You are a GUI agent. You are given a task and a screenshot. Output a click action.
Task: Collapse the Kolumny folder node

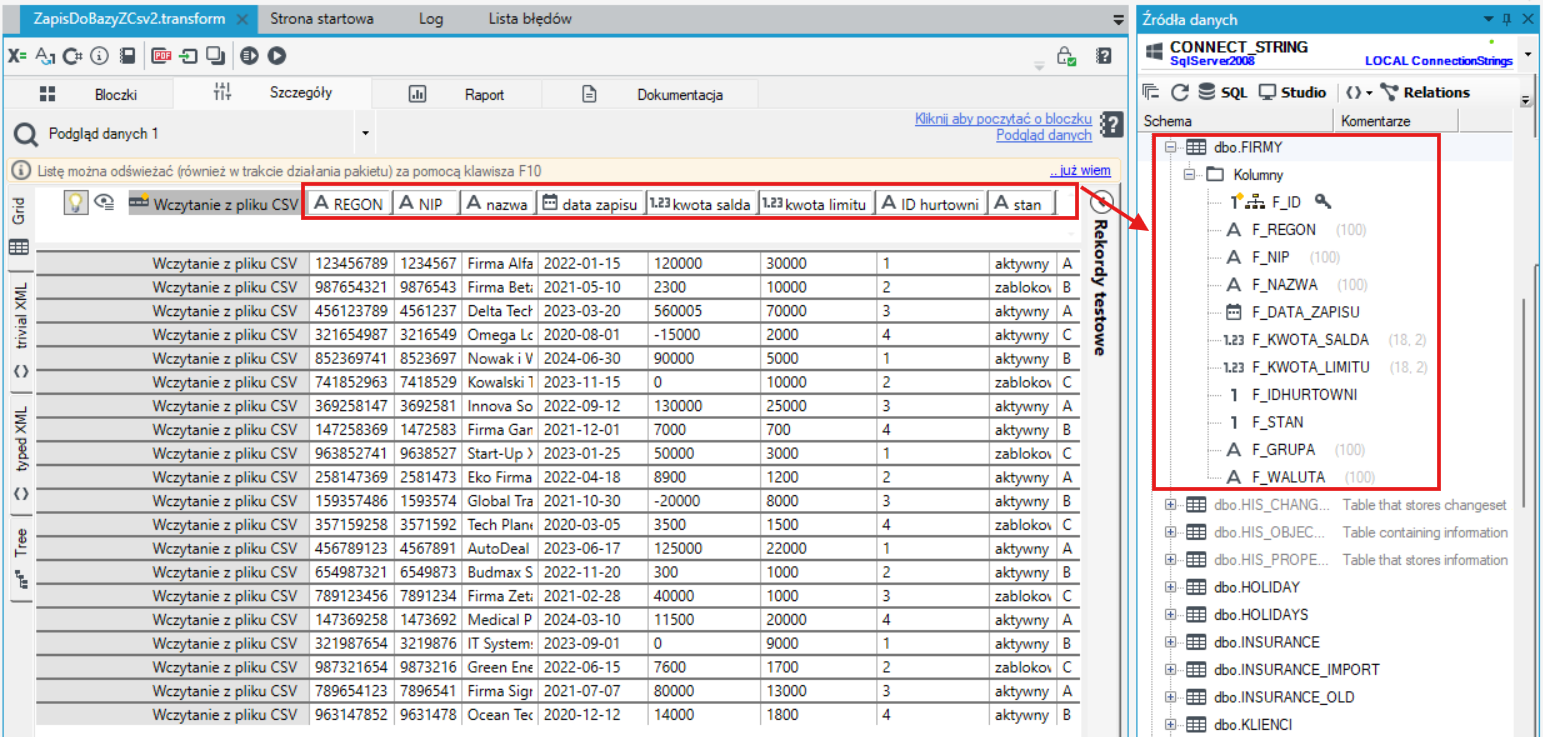coord(1189,174)
